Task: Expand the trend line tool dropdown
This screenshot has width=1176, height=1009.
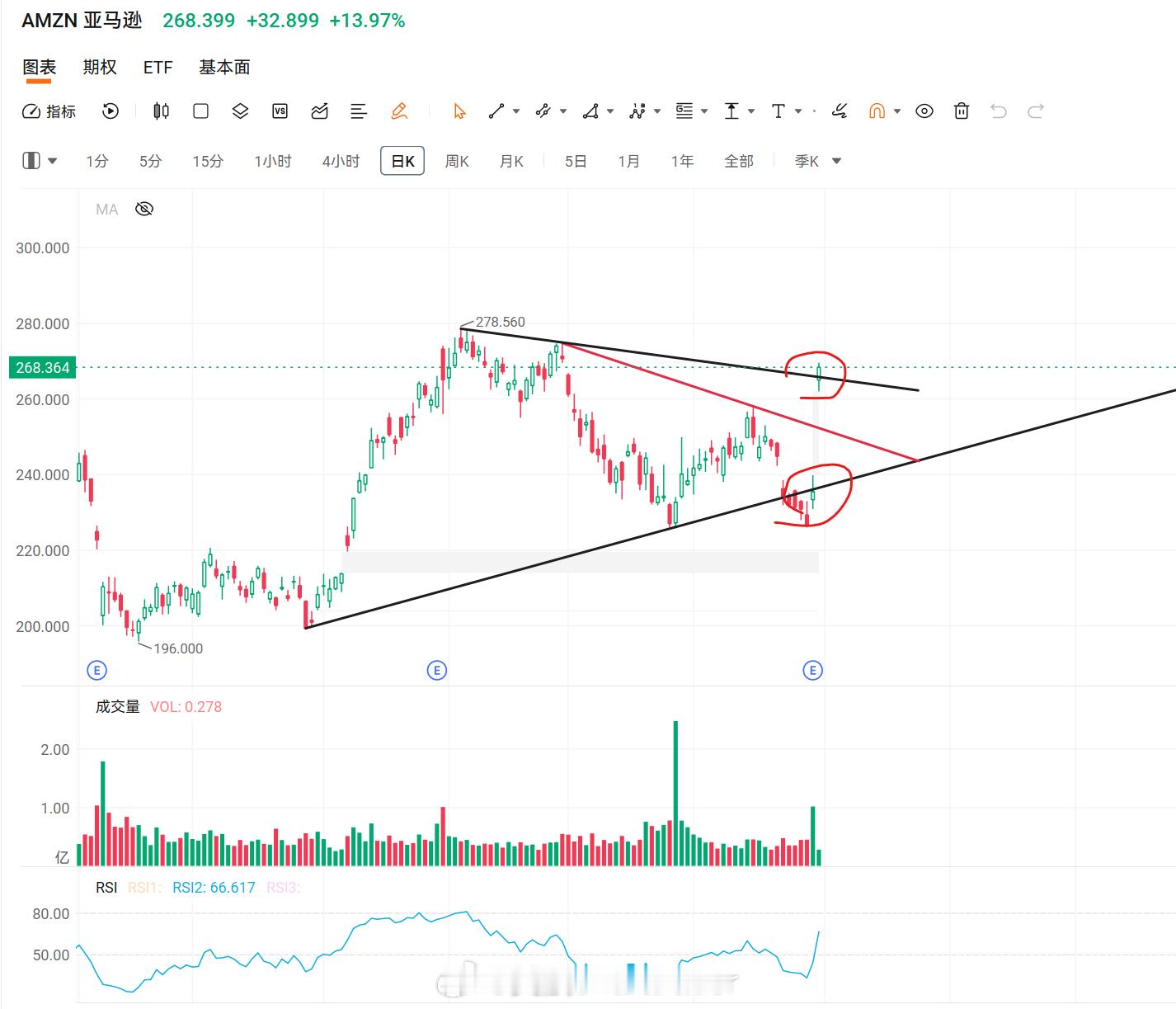Action: 516,111
